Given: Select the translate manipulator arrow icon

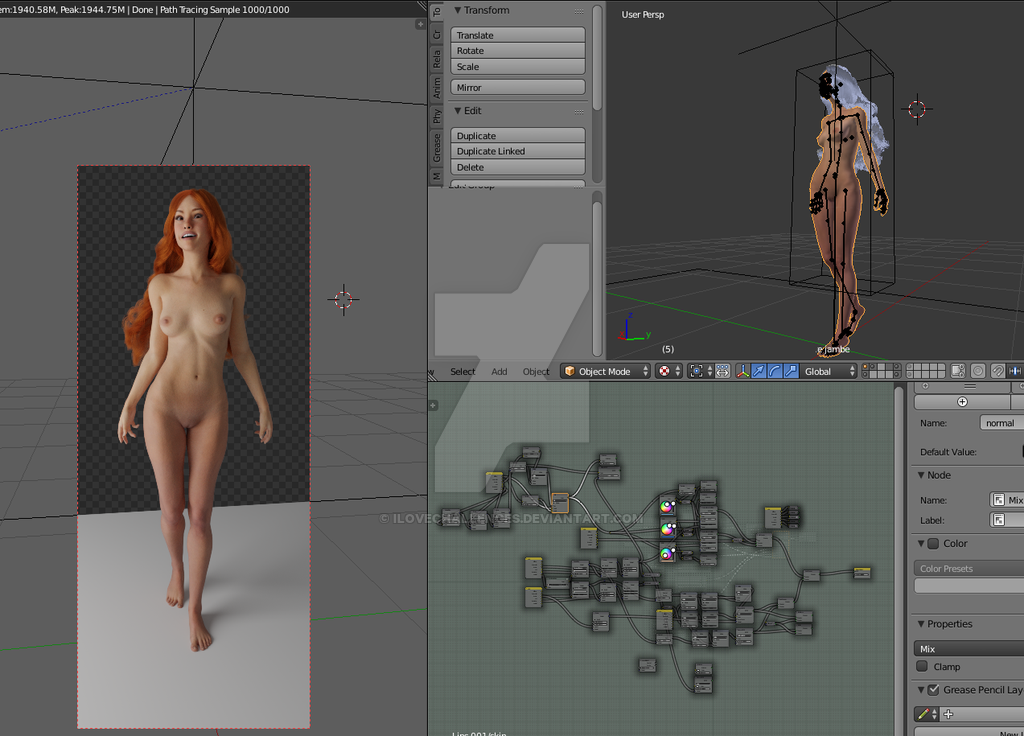Looking at the screenshot, I should pyautogui.click(x=758, y=371).
